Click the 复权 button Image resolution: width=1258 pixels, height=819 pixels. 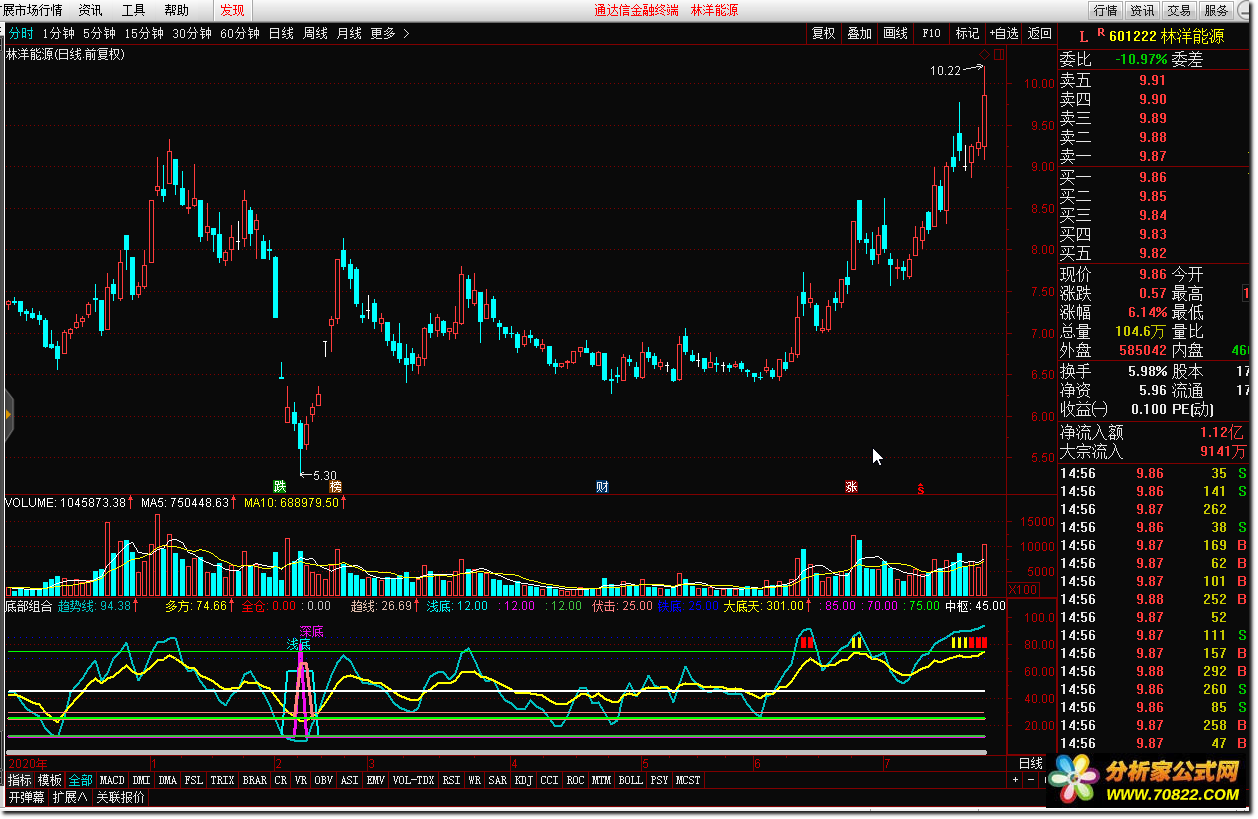tap(824, 33)
